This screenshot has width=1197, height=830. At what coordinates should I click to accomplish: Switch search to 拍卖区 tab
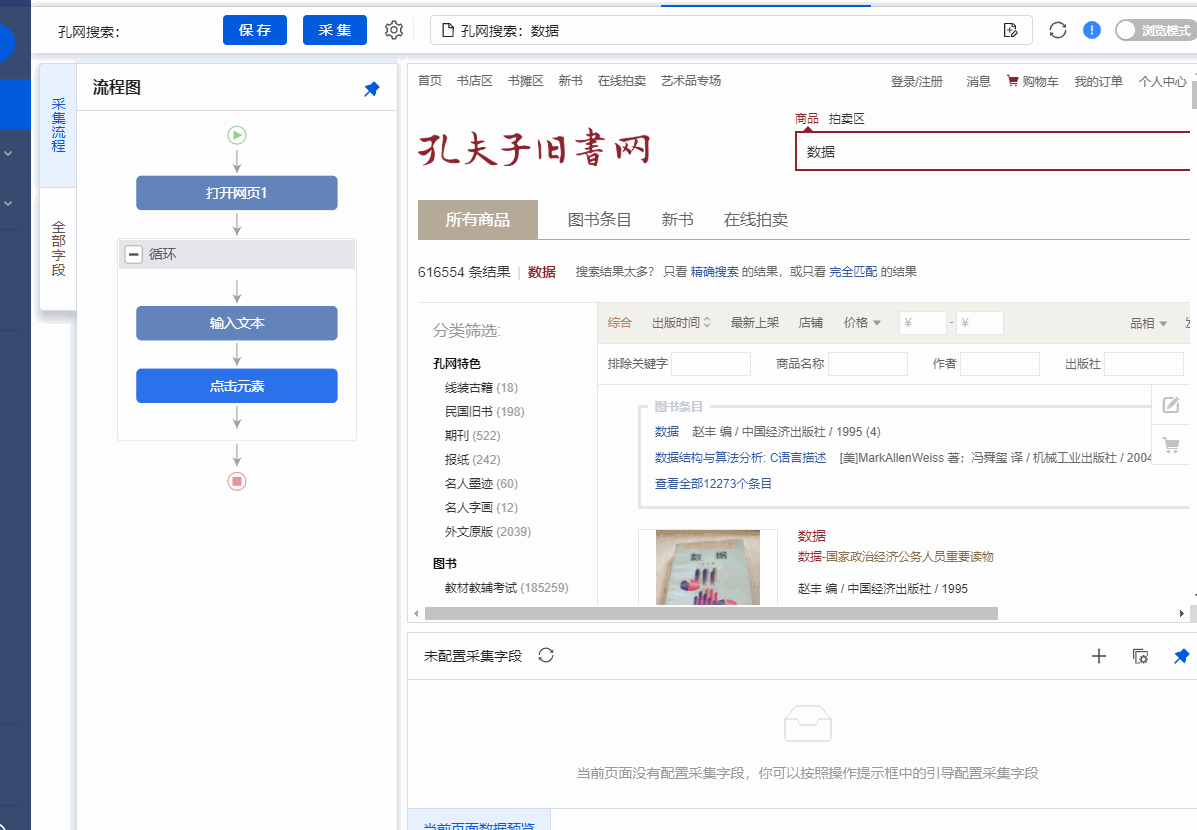(847, 118)
